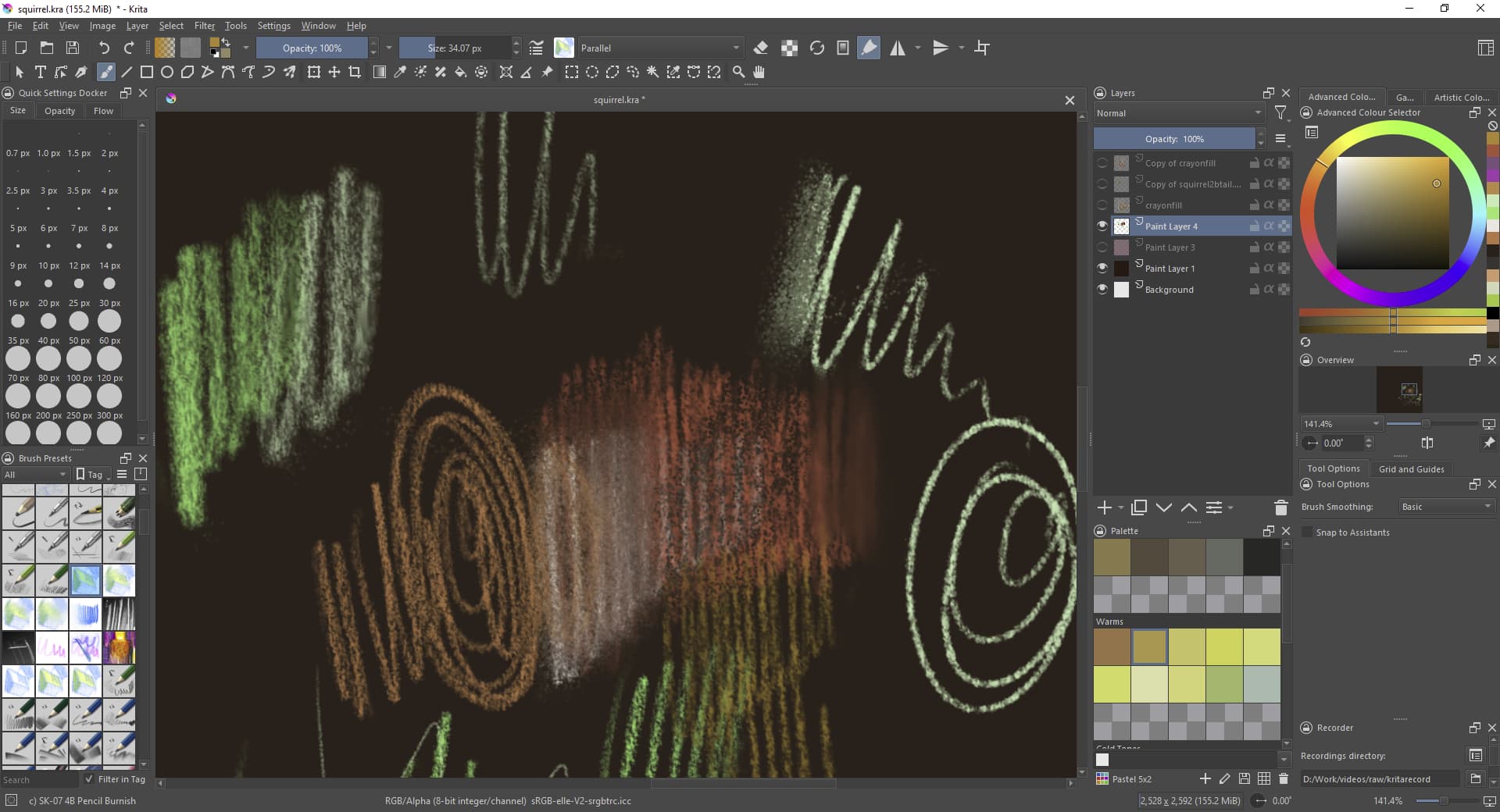The width and height of the screenshot is (1500, 812).
Task: Select the Freehand Brush tool
Action: [x=105, y=72]
